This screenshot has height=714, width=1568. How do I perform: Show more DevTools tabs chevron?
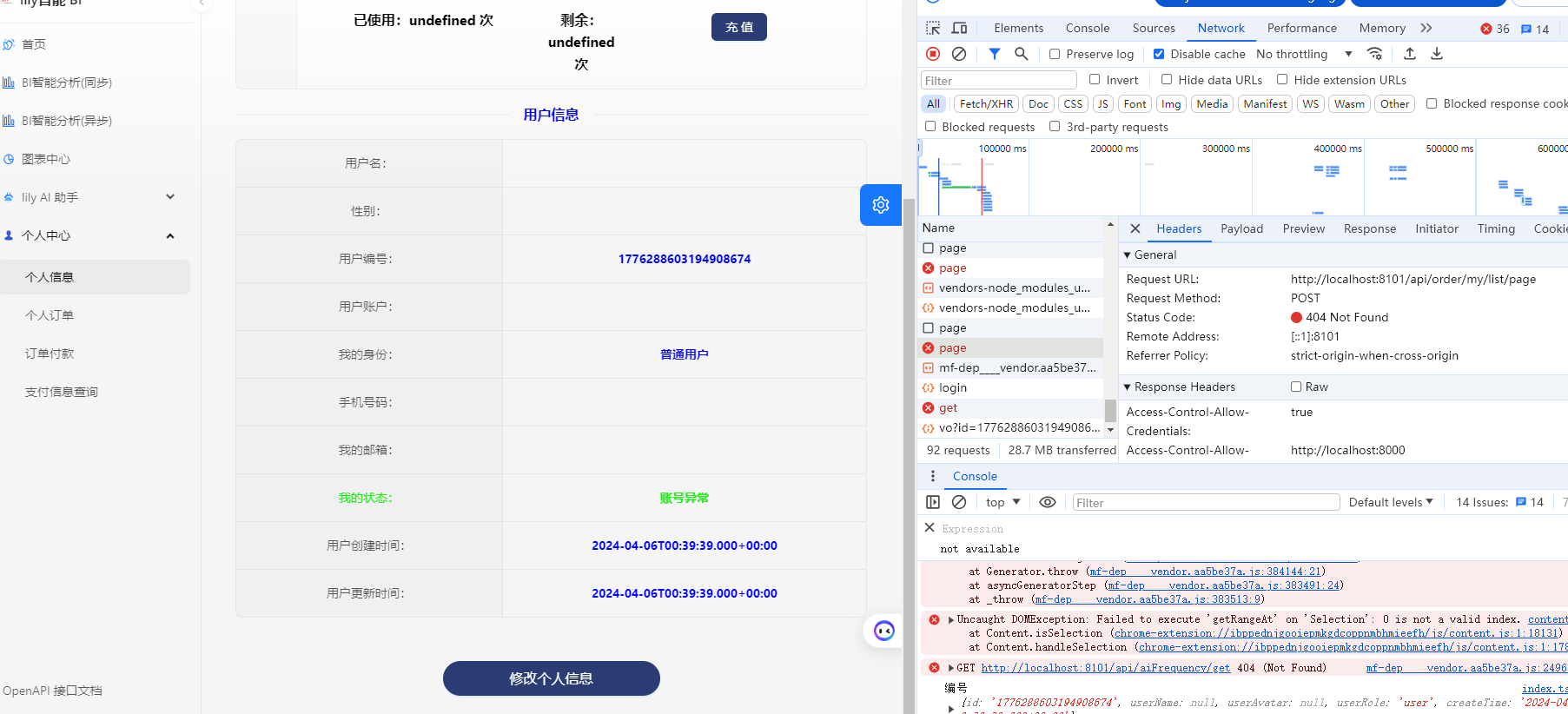point(1426,28)
